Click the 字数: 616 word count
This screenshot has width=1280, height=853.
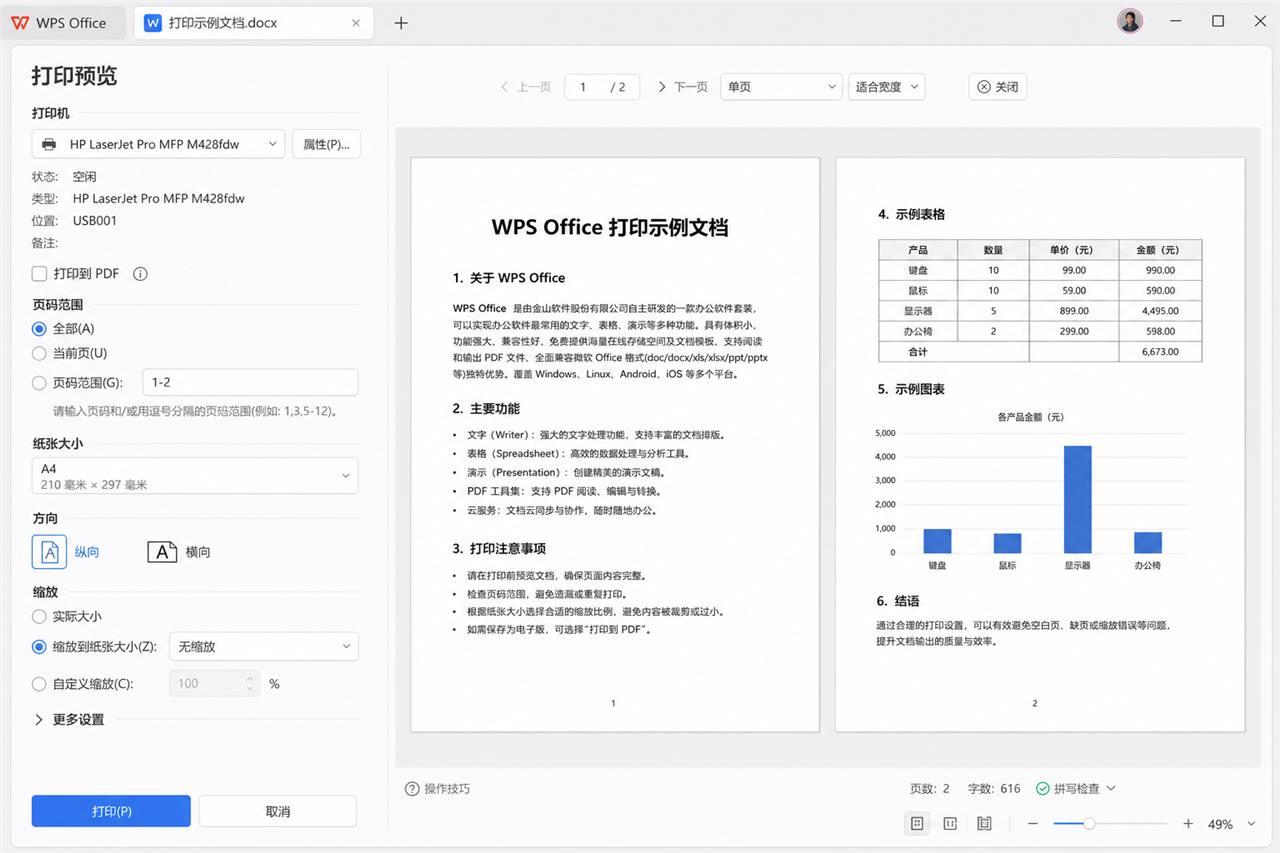click(x=994, y=788)
